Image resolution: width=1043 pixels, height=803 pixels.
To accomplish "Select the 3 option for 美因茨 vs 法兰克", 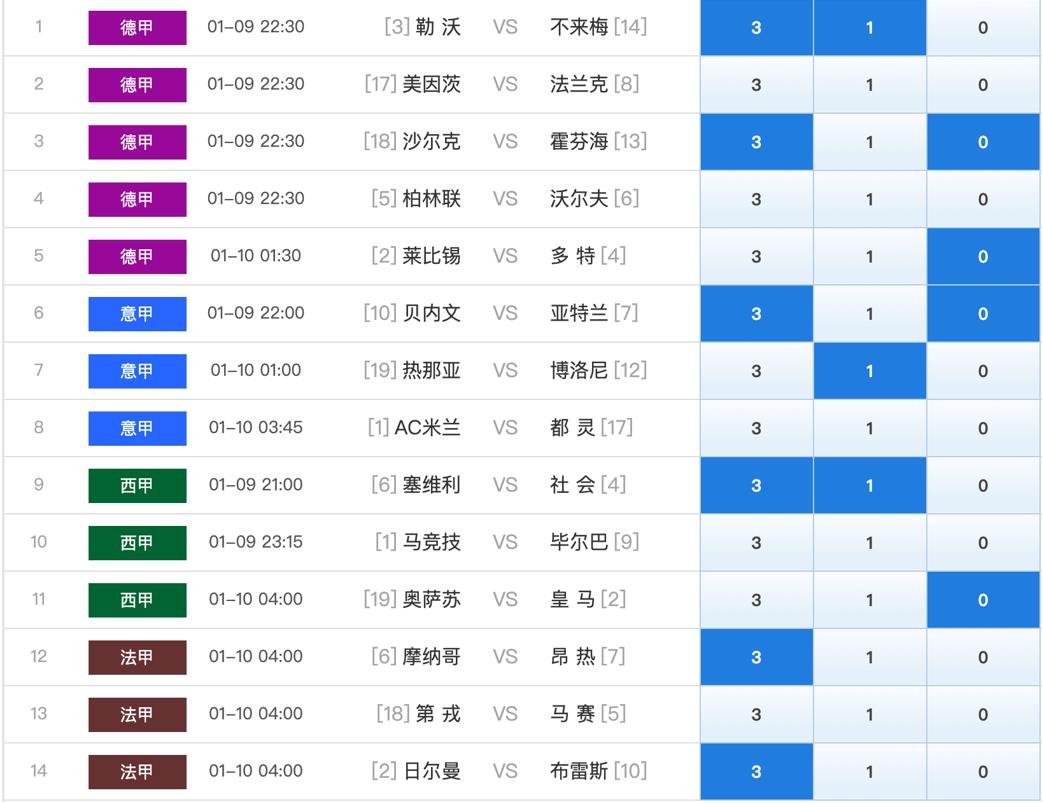I will (756, 84).
